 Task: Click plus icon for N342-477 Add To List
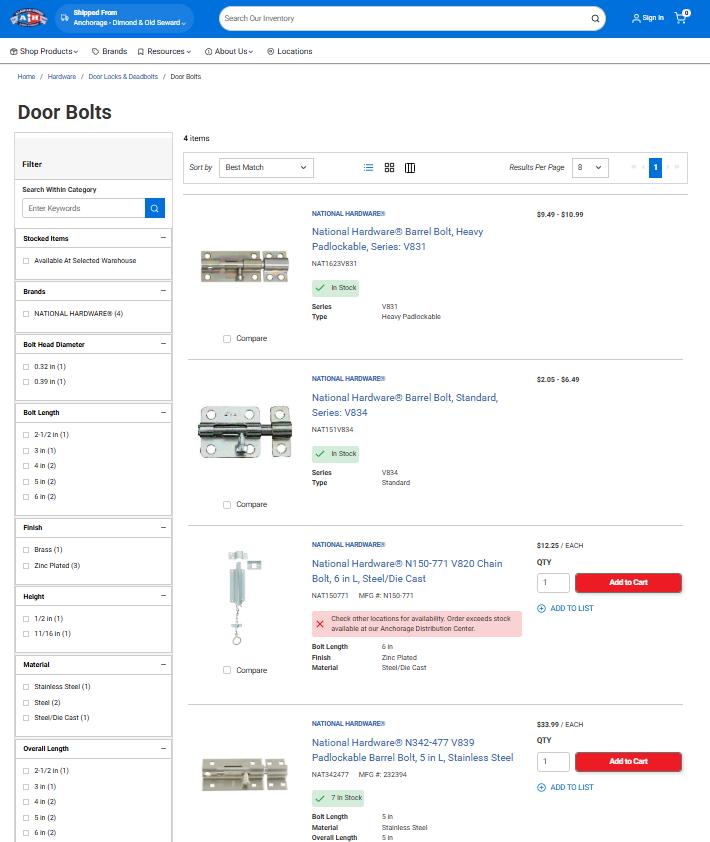click(541, 787)
